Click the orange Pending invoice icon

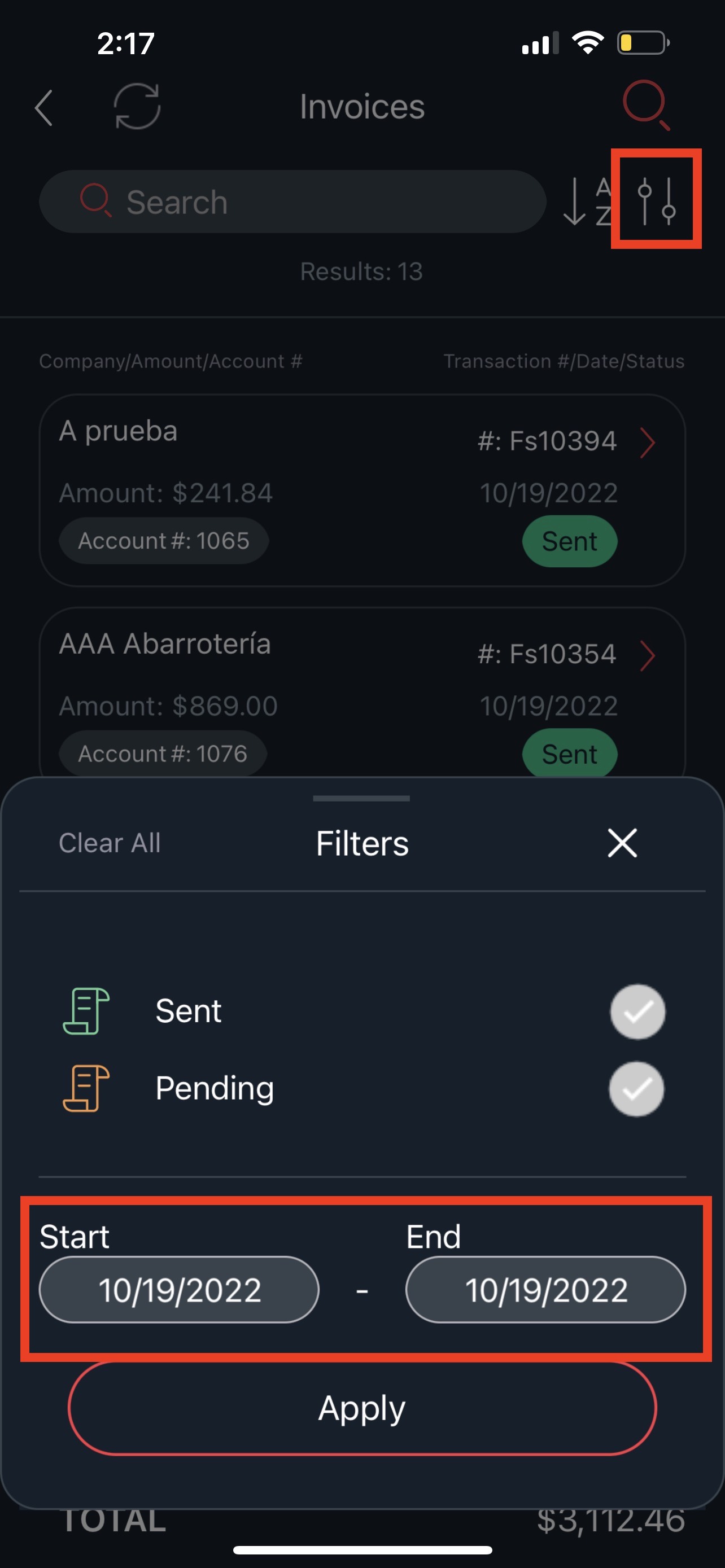point(86,1088)
